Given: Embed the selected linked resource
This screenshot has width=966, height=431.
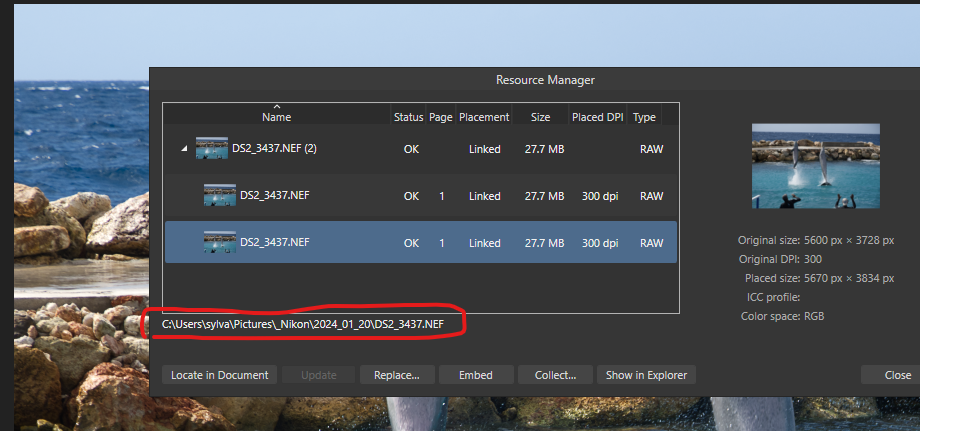Looking at the screenshot, I should [x=476, y=375].
